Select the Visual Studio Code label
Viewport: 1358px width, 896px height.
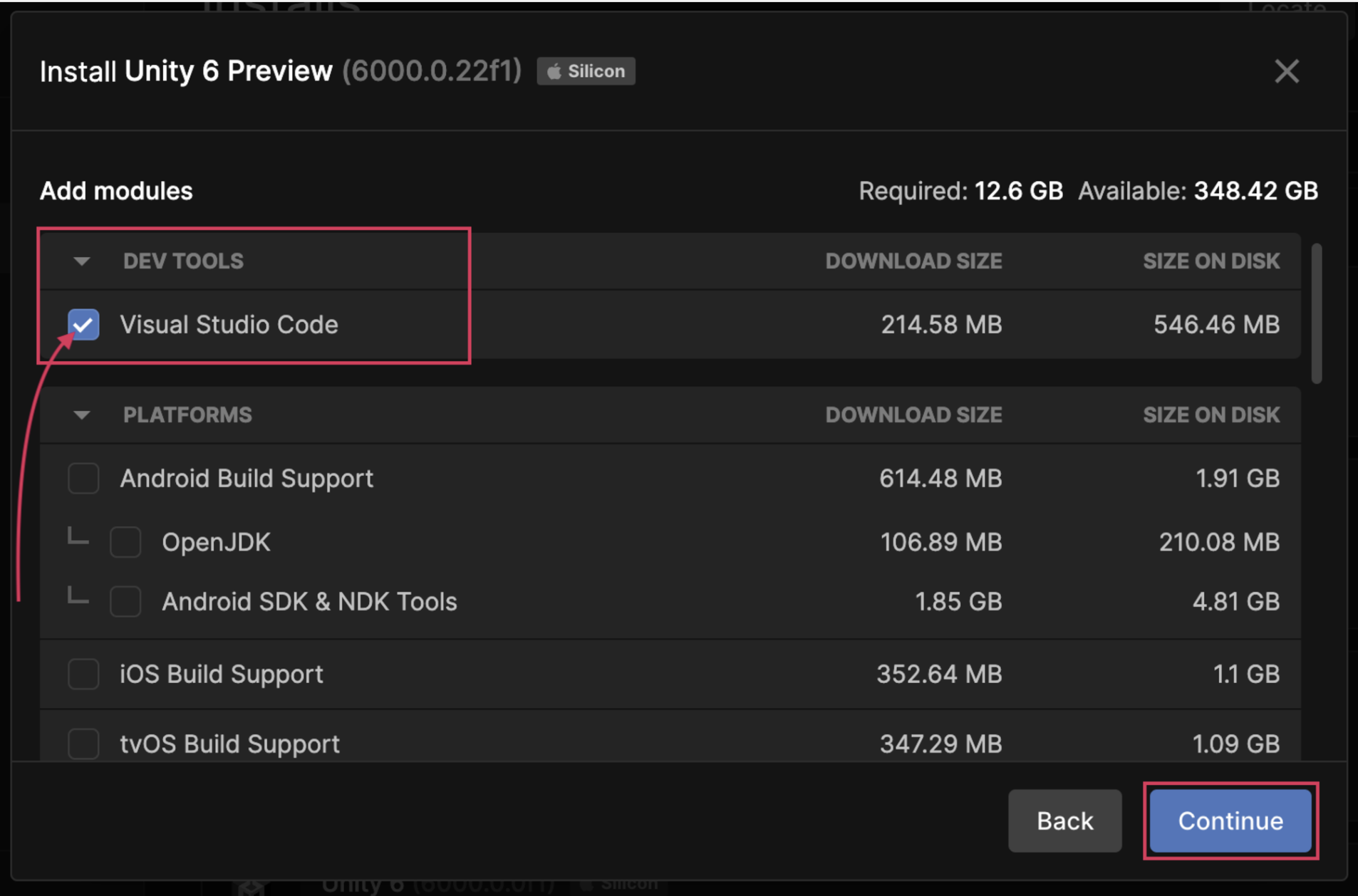click(x=229, y=325)
